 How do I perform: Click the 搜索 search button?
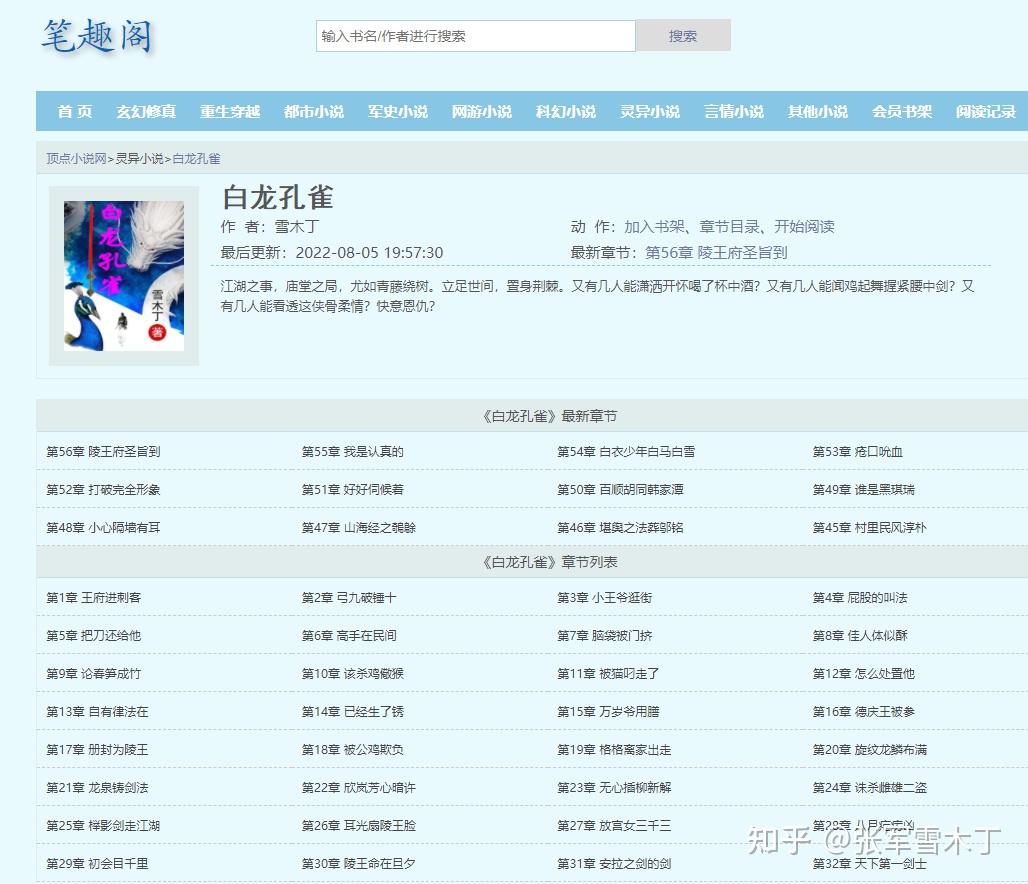click(x=682, y=35)
